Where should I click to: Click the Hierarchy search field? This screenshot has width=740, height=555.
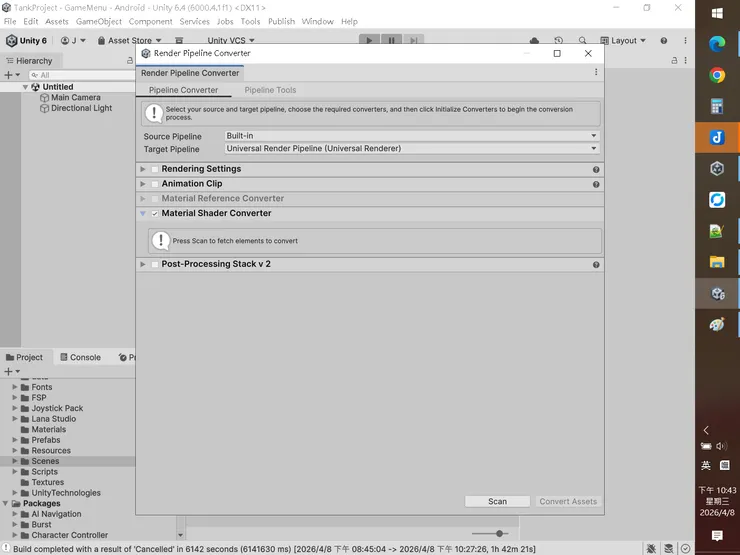point(82,75)
